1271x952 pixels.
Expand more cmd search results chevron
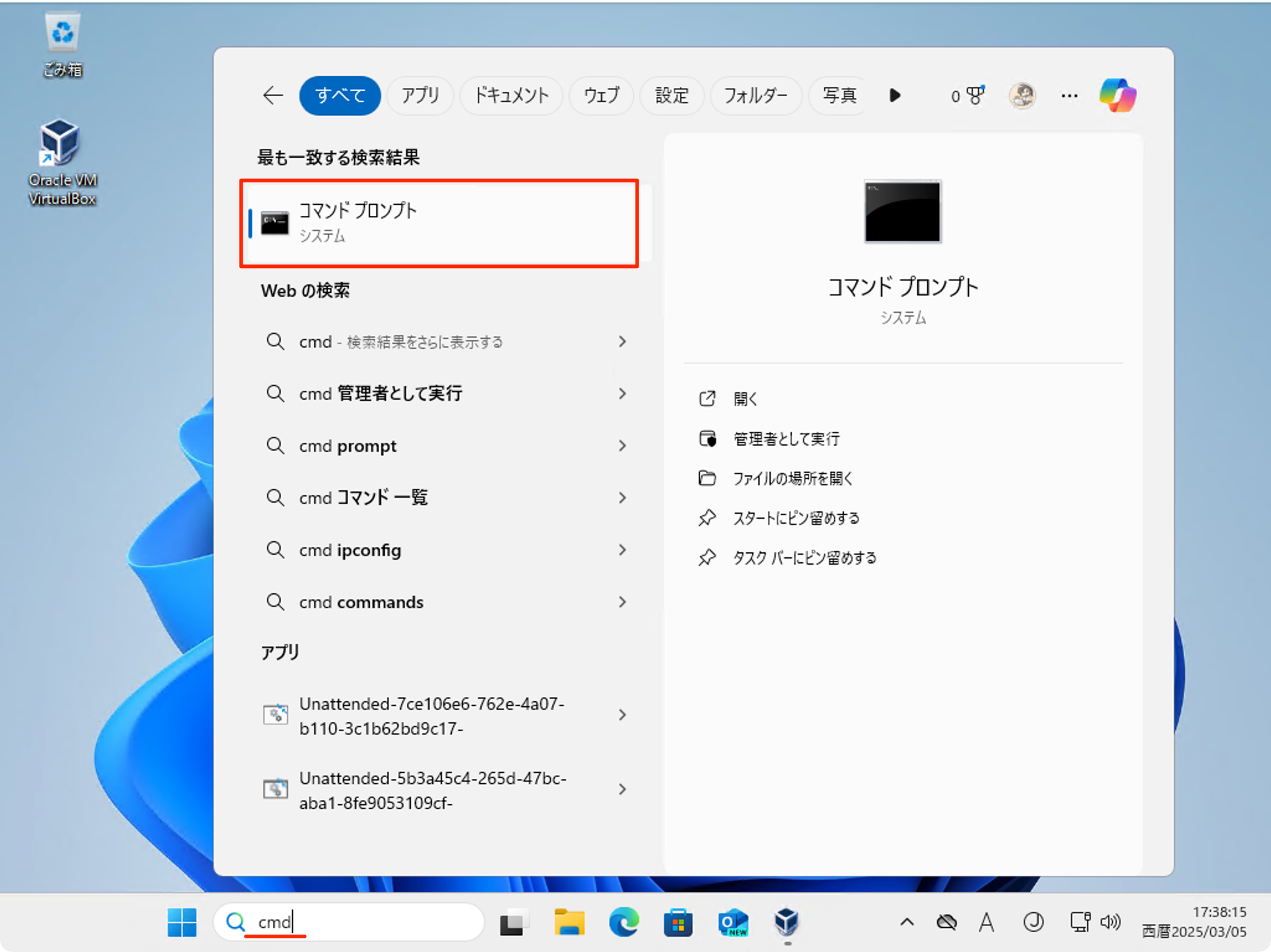(x=622, y=341)
